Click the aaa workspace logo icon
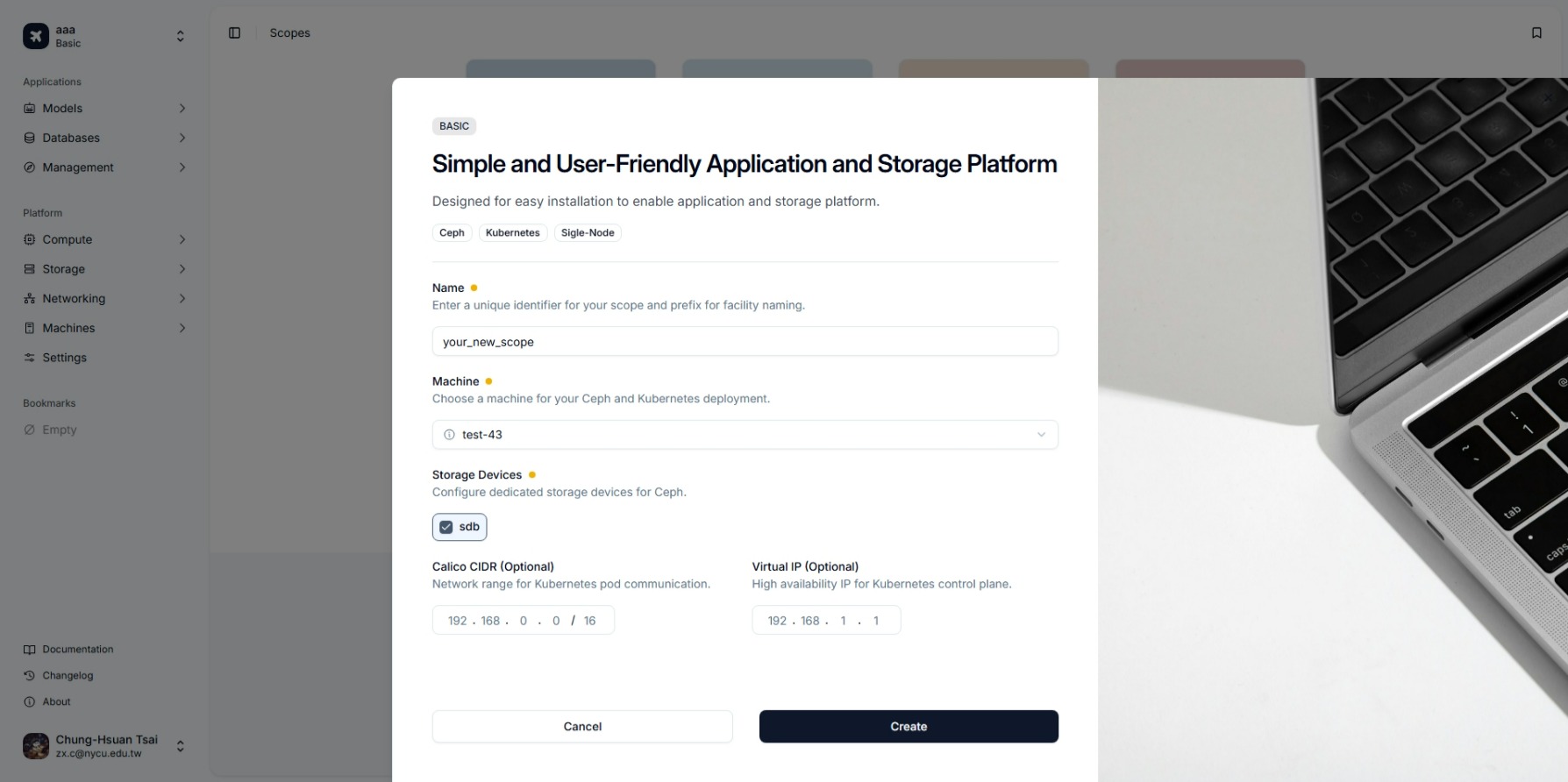1568x782 pixels. pyautogui.click(x=36, y=36)
